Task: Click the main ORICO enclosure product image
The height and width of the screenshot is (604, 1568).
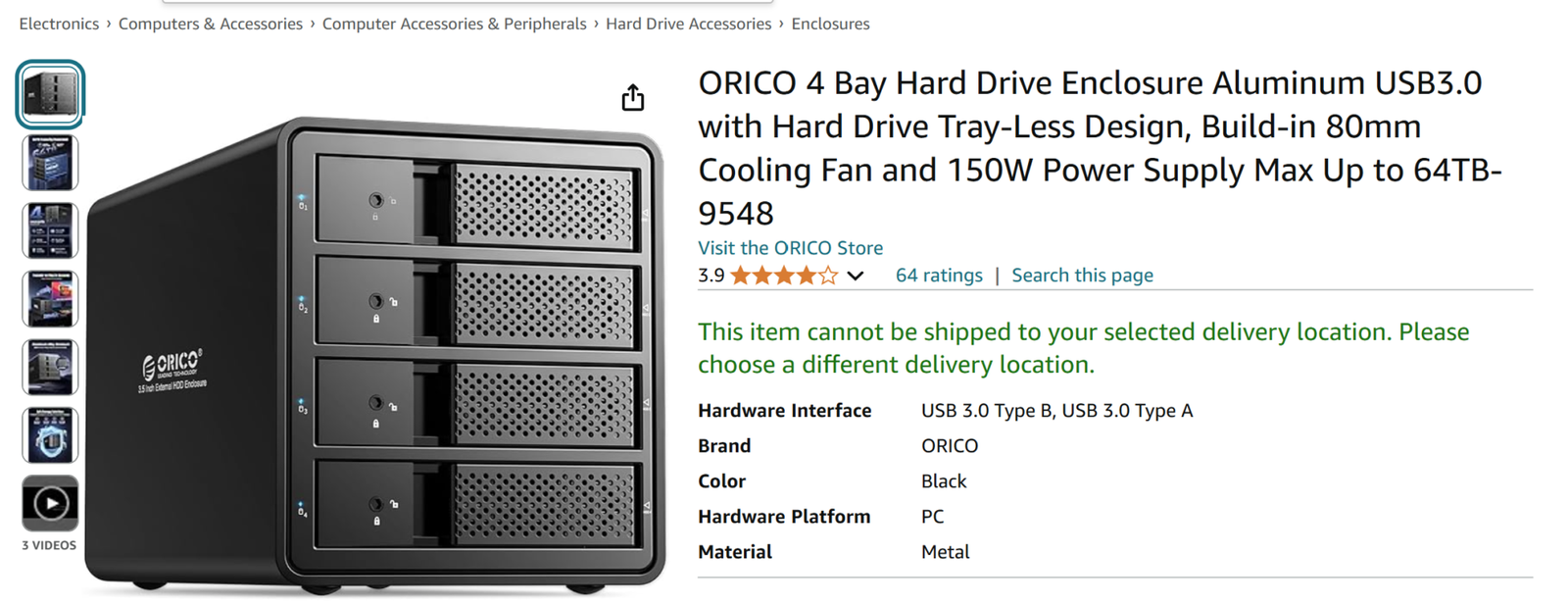Action: [x=382, y=353]
